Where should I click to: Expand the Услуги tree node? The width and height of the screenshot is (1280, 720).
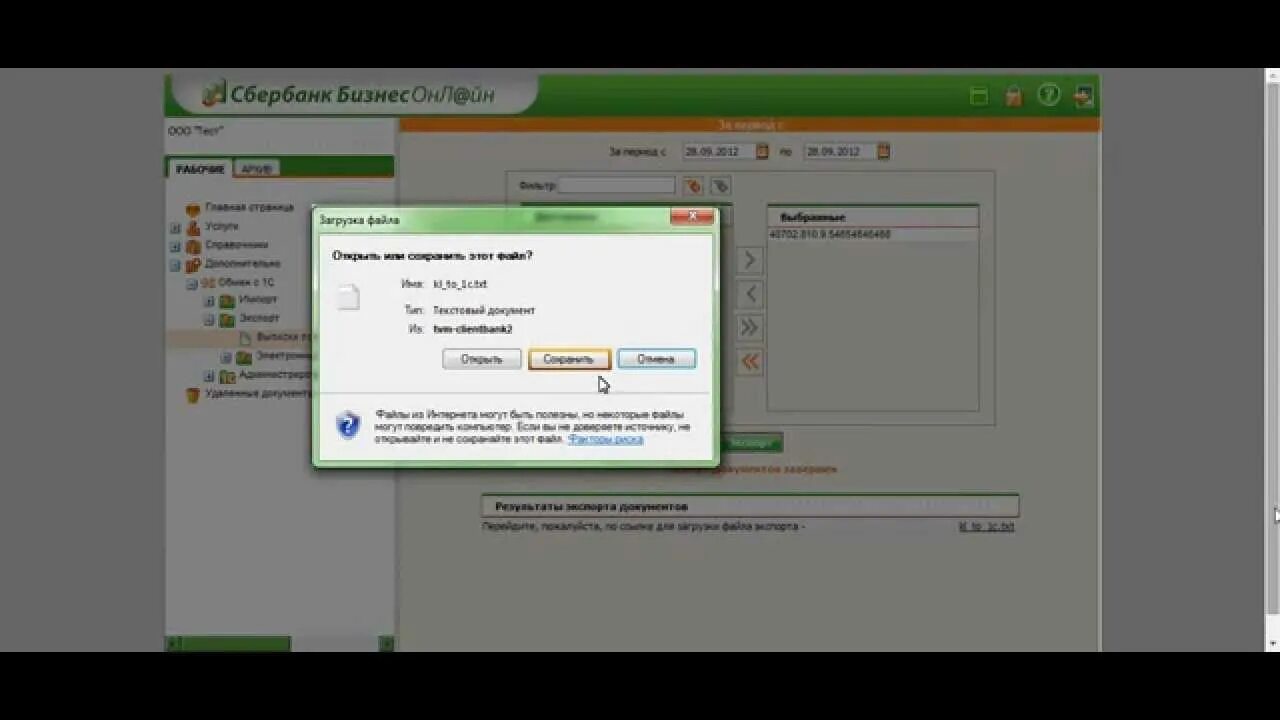(x=175, y=228)
